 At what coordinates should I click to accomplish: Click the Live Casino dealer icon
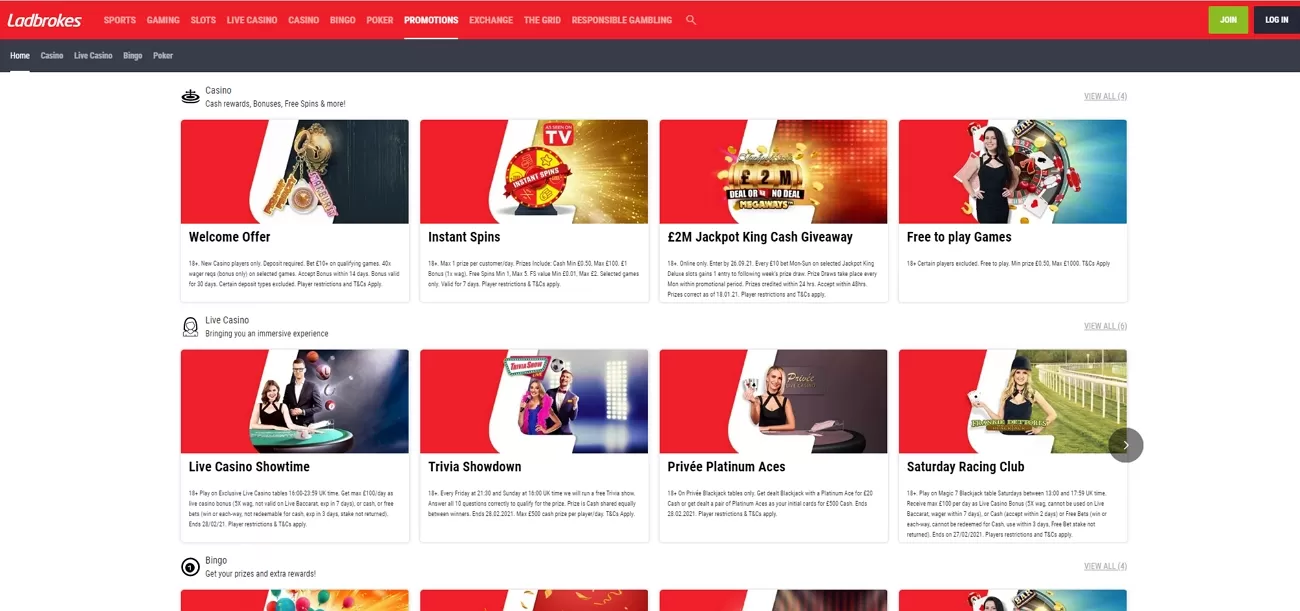coord(190,327)
